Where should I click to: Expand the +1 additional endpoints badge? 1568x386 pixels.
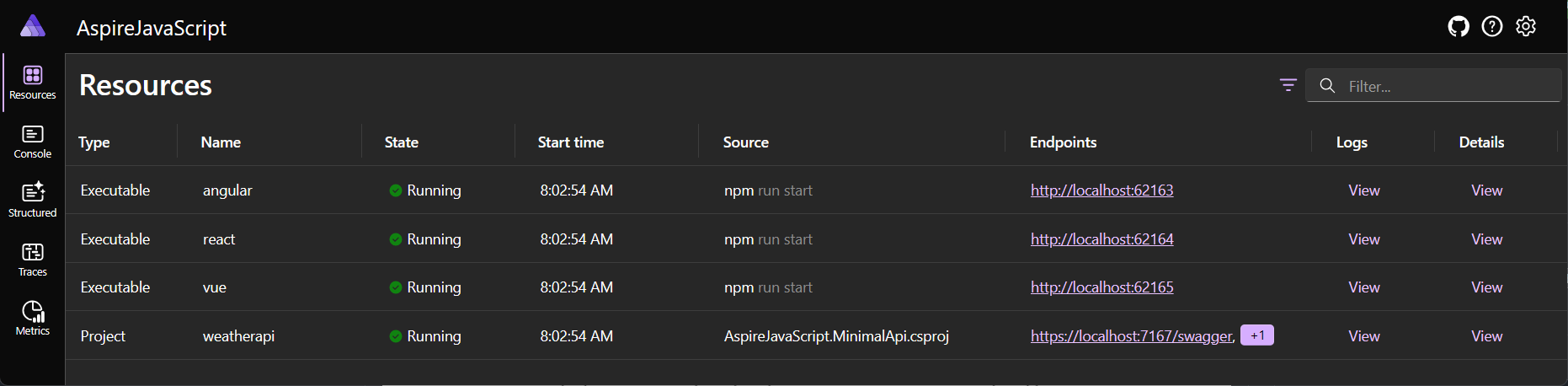pyautogui.click(x=1256, y=335)
